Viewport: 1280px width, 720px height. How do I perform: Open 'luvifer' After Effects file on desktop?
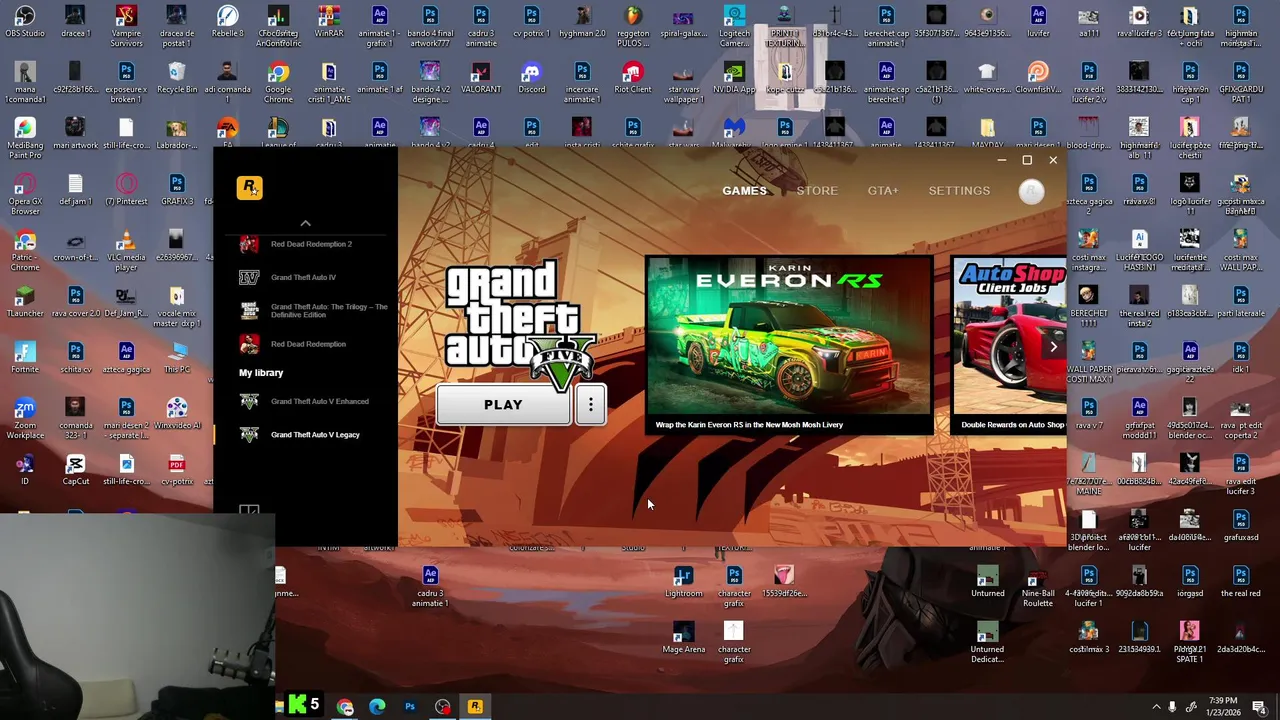click(1038, 22)
